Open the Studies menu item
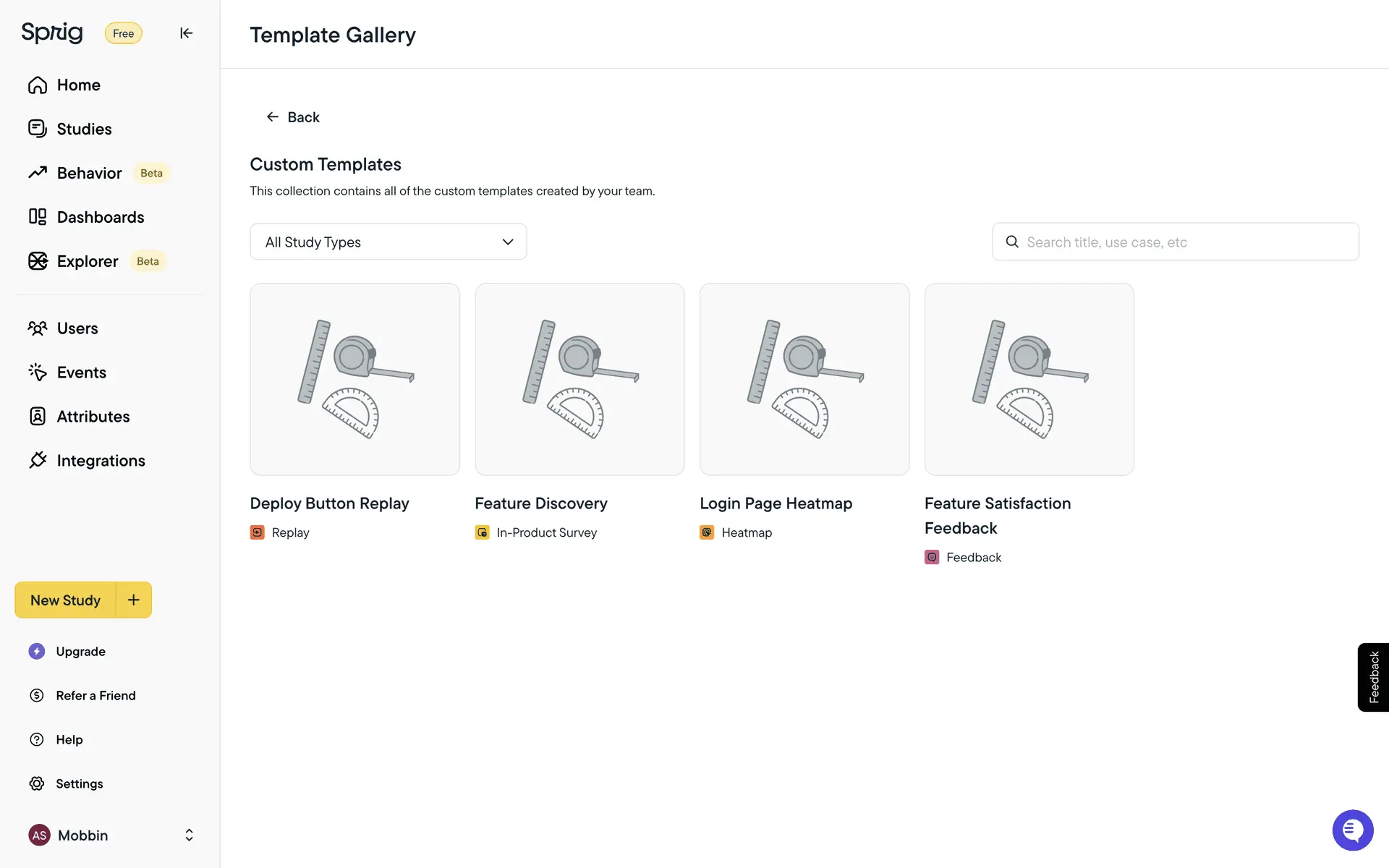The width and height of the screenshot is (1389, 868). [x=84, y=129]
